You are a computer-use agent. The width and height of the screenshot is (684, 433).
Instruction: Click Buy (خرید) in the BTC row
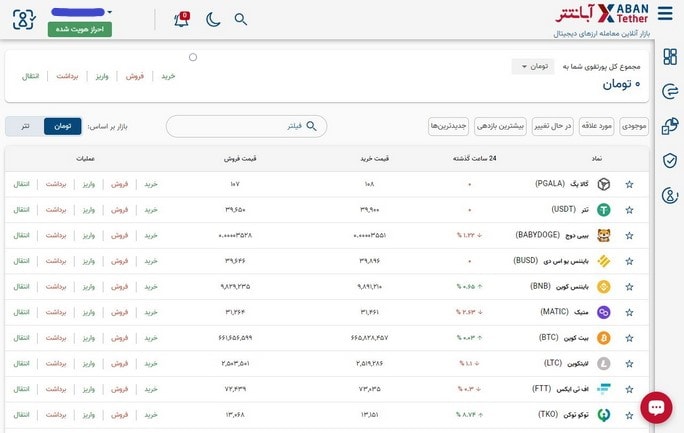coord(151,338)
